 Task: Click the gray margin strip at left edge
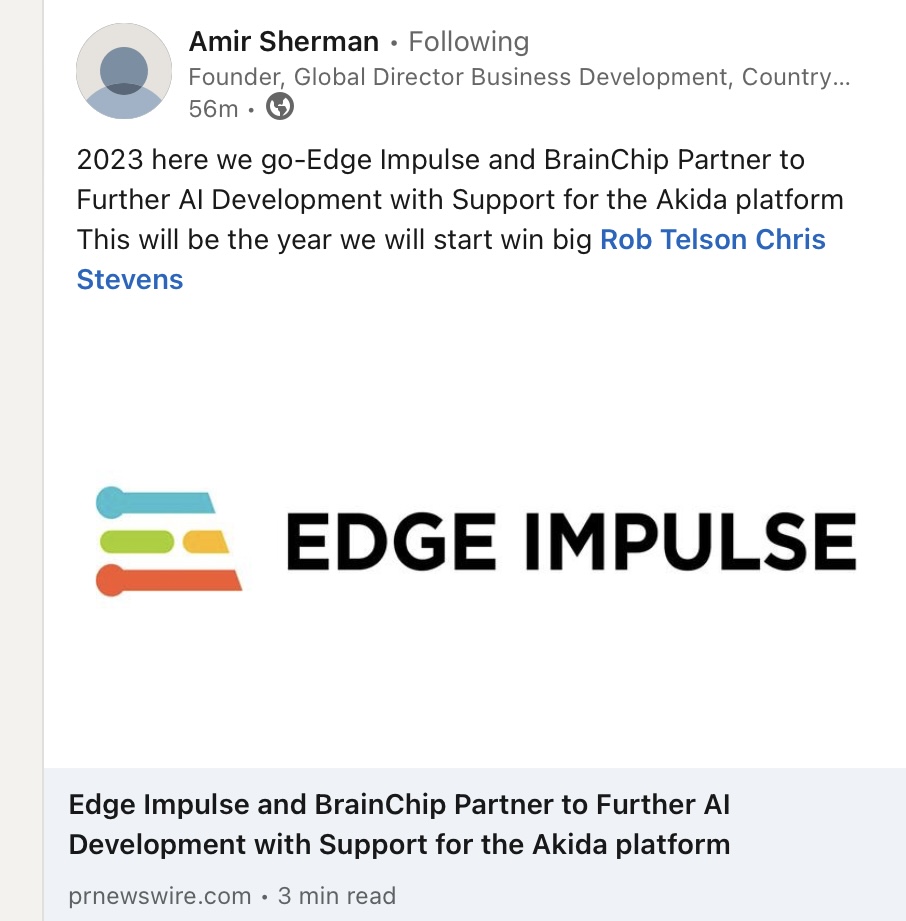(x=21, y=460)
